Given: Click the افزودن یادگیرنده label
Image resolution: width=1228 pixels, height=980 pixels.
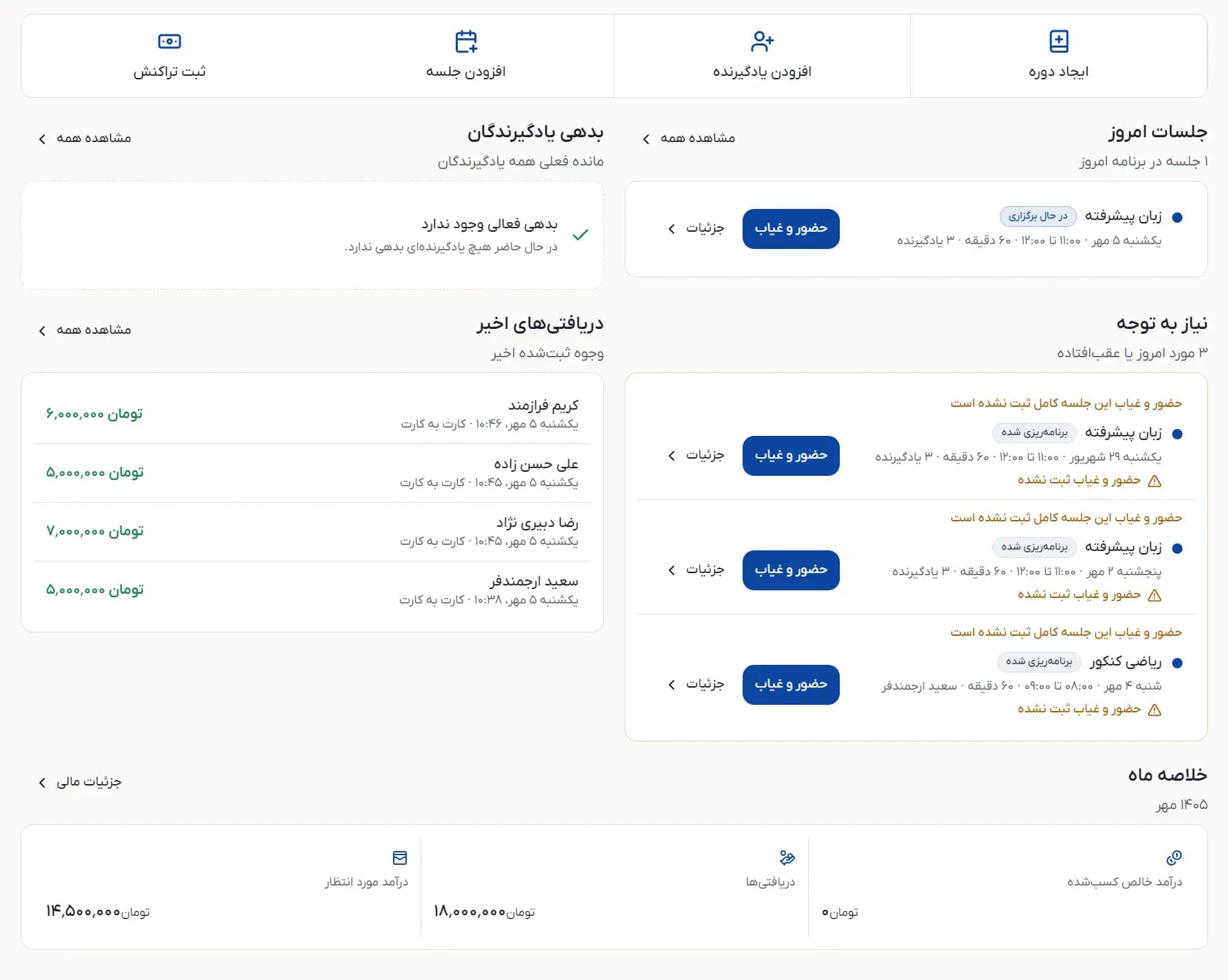Looking at the screenshot, I should (x=762, y=72).
